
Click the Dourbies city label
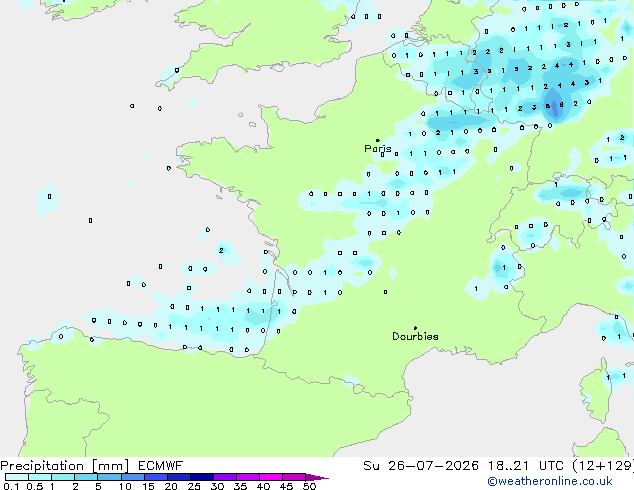click(x=415, y=336)
